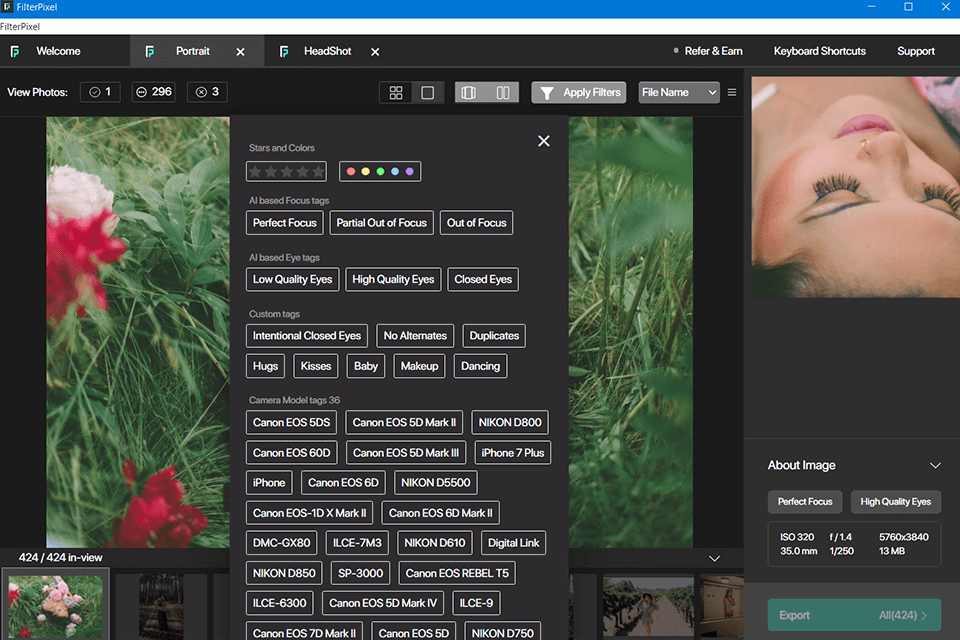The width and height of the screenshot is (960, 640).
Task: Collapse the About Image section
Action: (935, 465)
